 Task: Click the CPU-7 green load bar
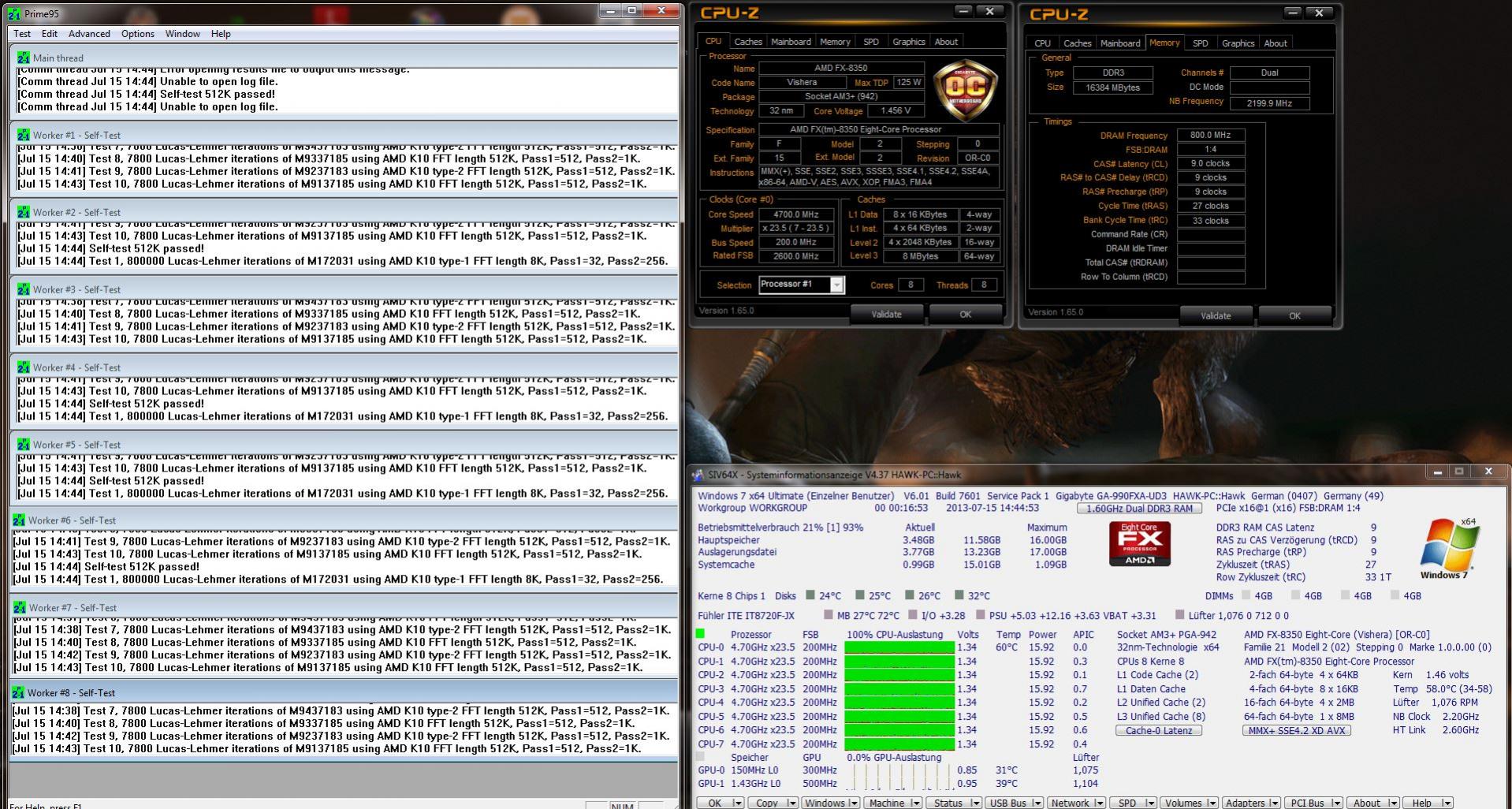(899, 744)
